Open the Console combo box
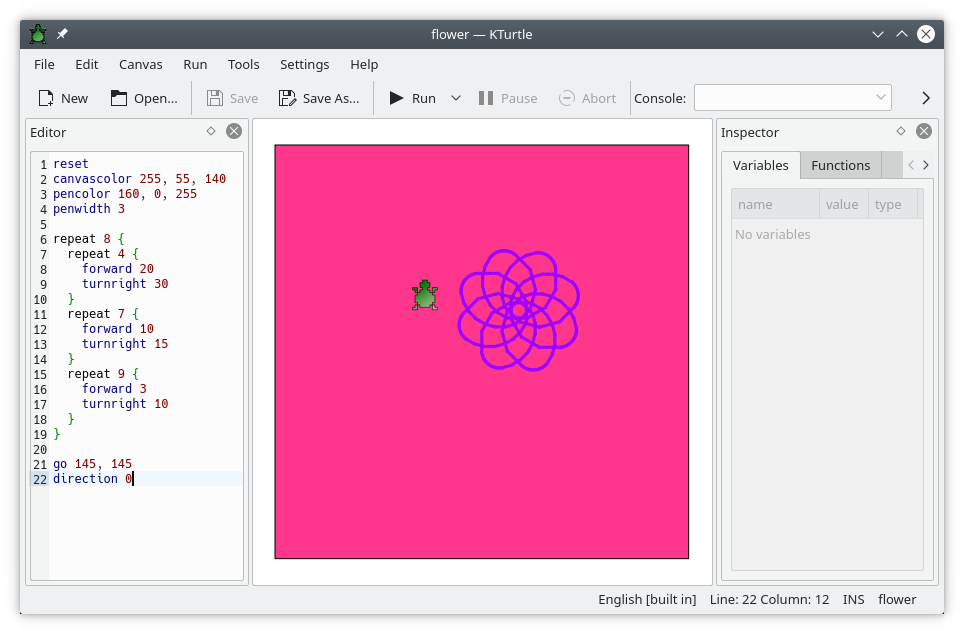Viewport: 964px width, 634px height. click(792, 98)
